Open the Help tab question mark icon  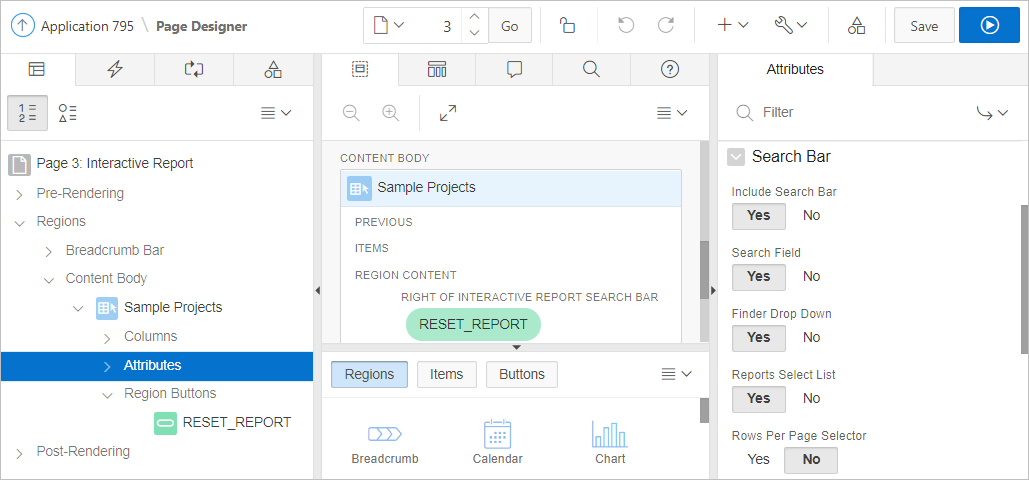click(670, 69)
